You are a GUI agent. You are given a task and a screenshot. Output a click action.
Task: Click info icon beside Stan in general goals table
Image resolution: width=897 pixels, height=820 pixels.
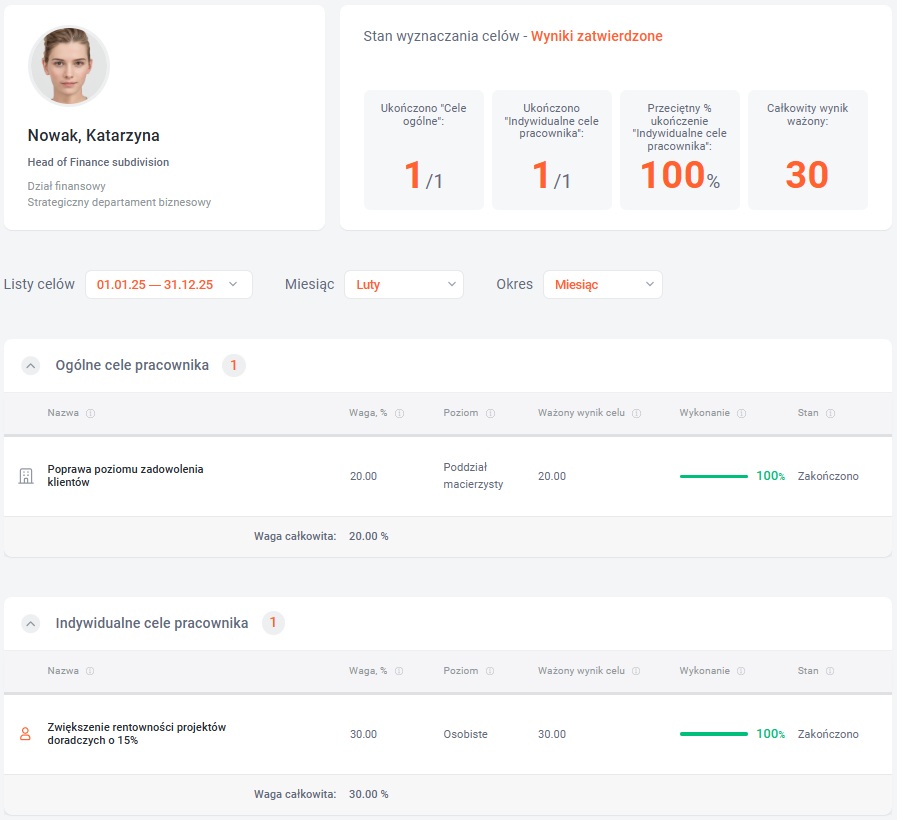(x=830, y=414)
